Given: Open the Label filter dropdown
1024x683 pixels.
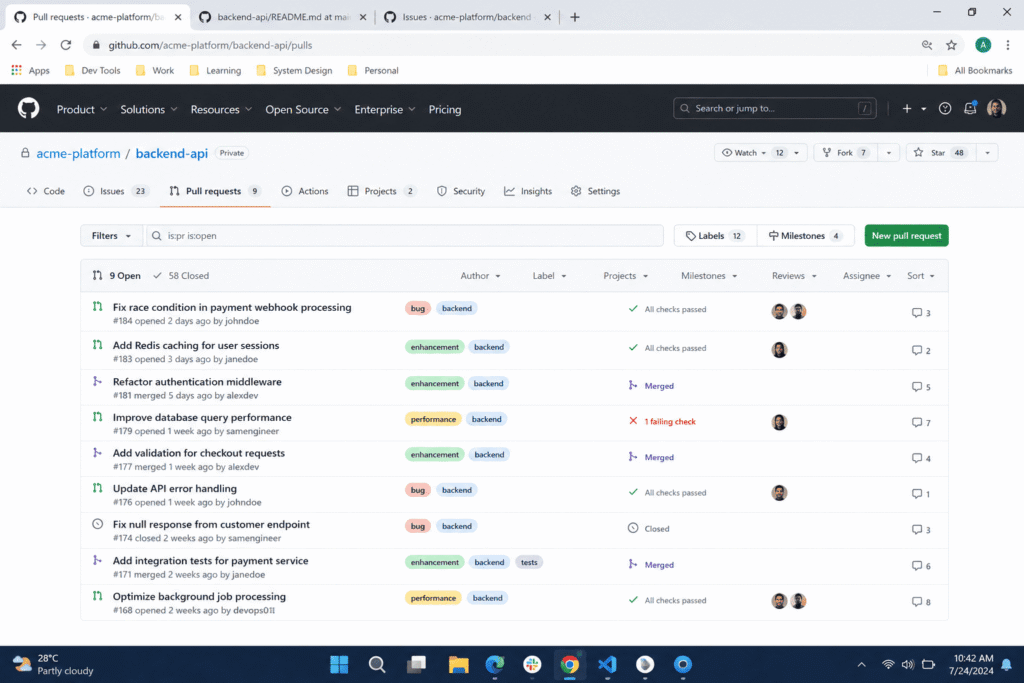Looking at the screenshot, I should coord(549,276).
